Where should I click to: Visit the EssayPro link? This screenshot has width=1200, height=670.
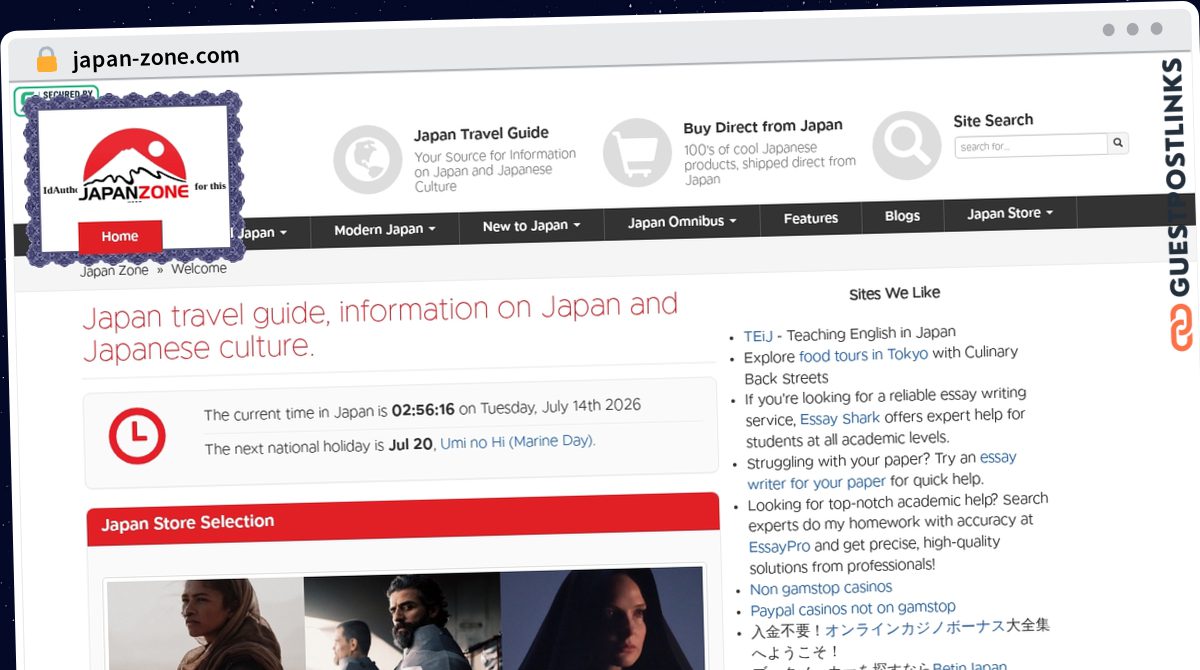[779, 546]
